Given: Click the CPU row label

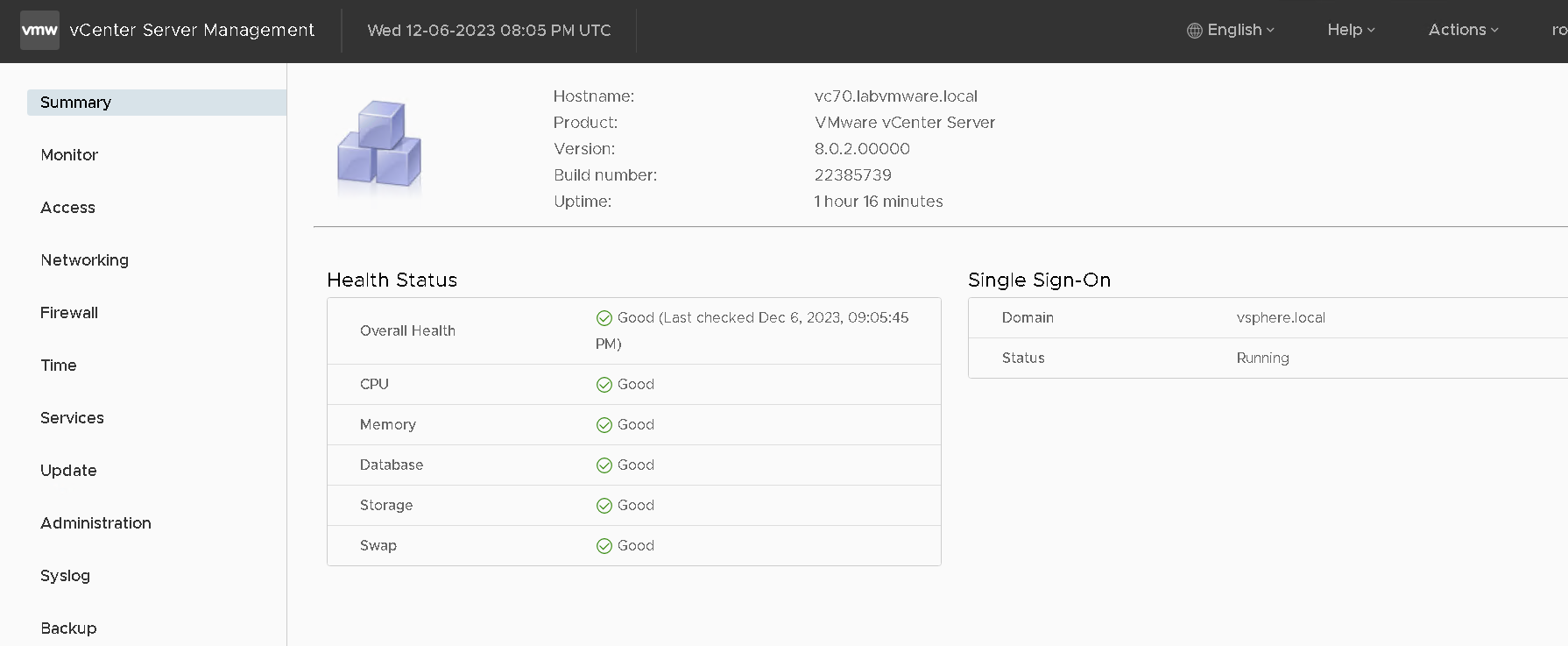Looking at the screenshot, I should tap(374, 385).
